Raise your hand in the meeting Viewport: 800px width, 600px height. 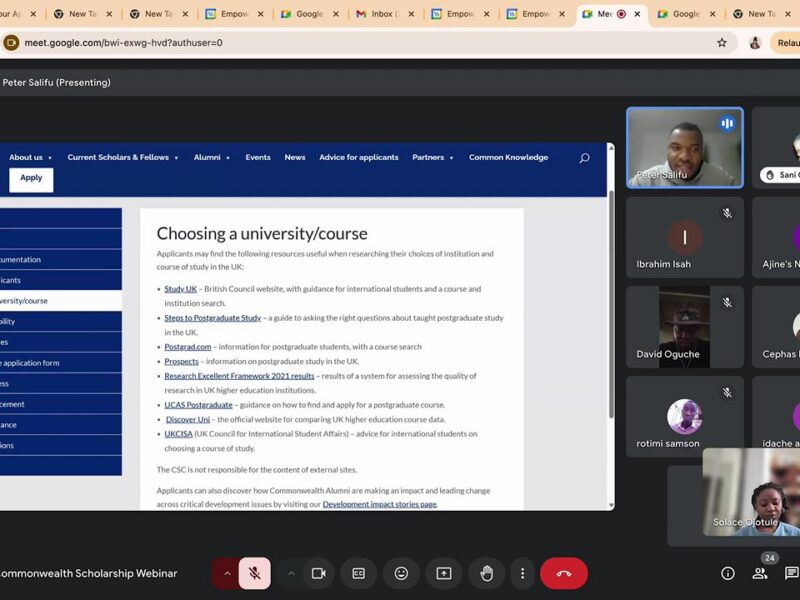pyautogui.click(x=487, y=573)
